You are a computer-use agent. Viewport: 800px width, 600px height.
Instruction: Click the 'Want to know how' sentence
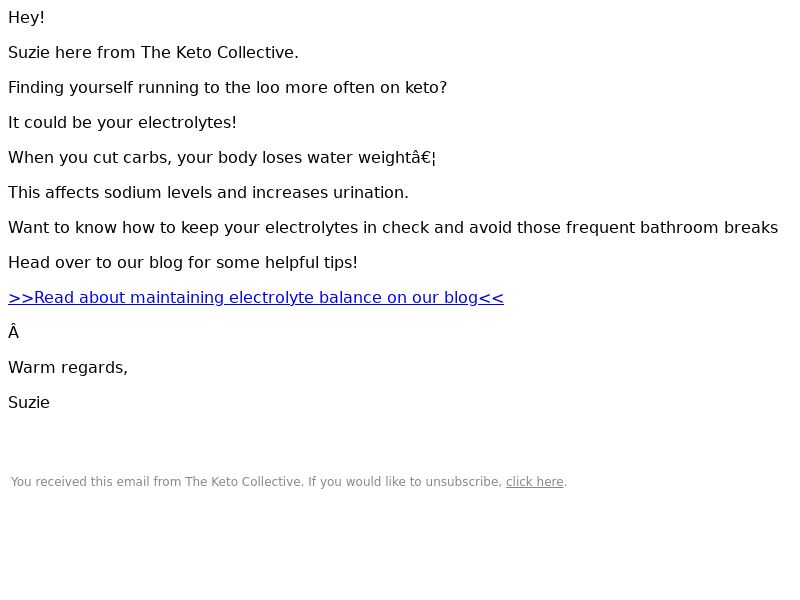pyautogui.click(x=392, y=228)
